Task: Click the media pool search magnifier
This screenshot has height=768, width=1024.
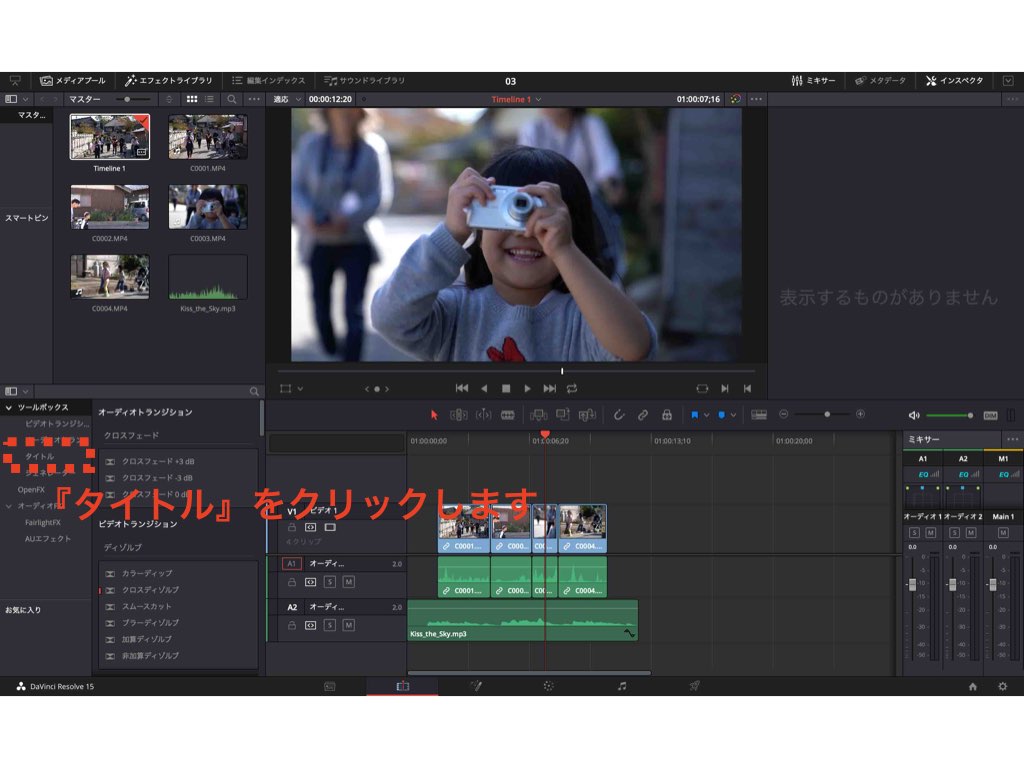Action: 232,99
